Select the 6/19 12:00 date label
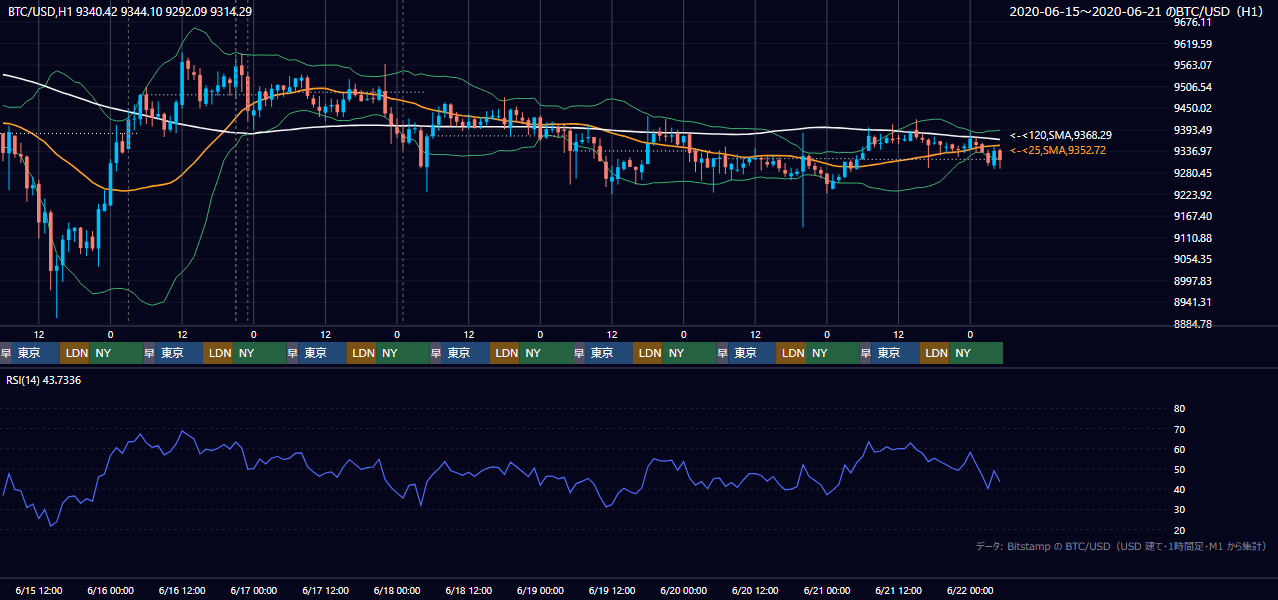The image size is (1278, 600). (611, 590)
